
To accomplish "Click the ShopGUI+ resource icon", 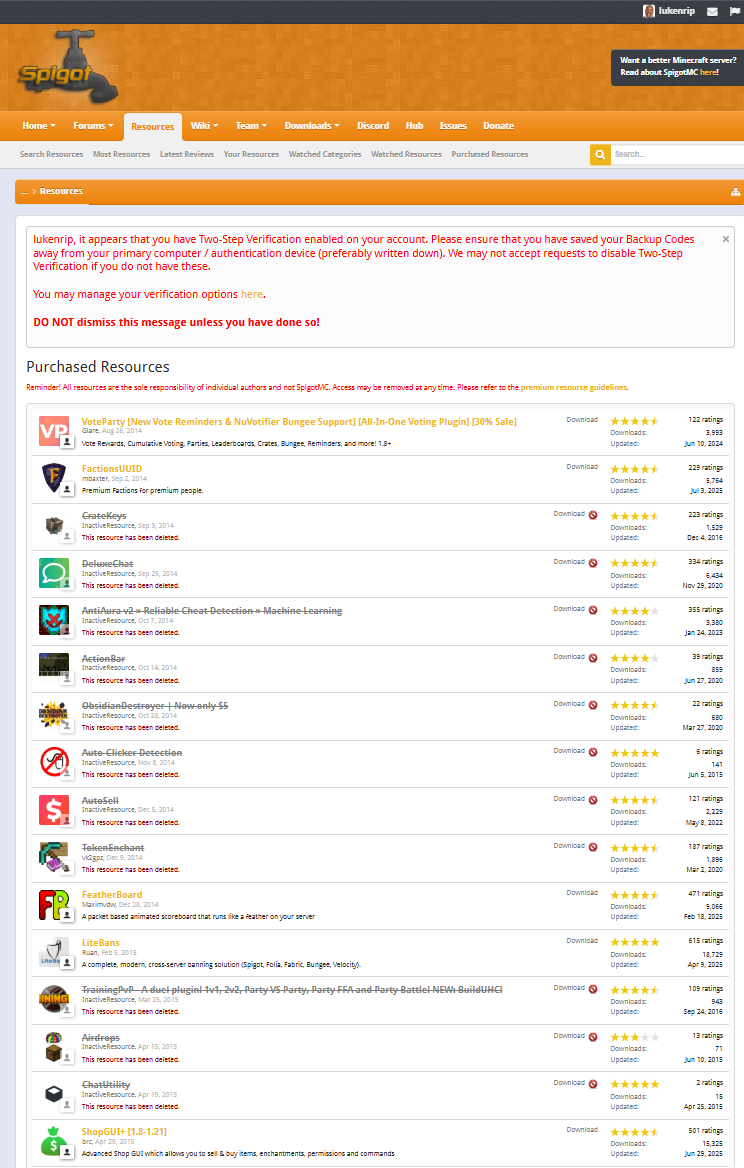I will coord(53,1142).
